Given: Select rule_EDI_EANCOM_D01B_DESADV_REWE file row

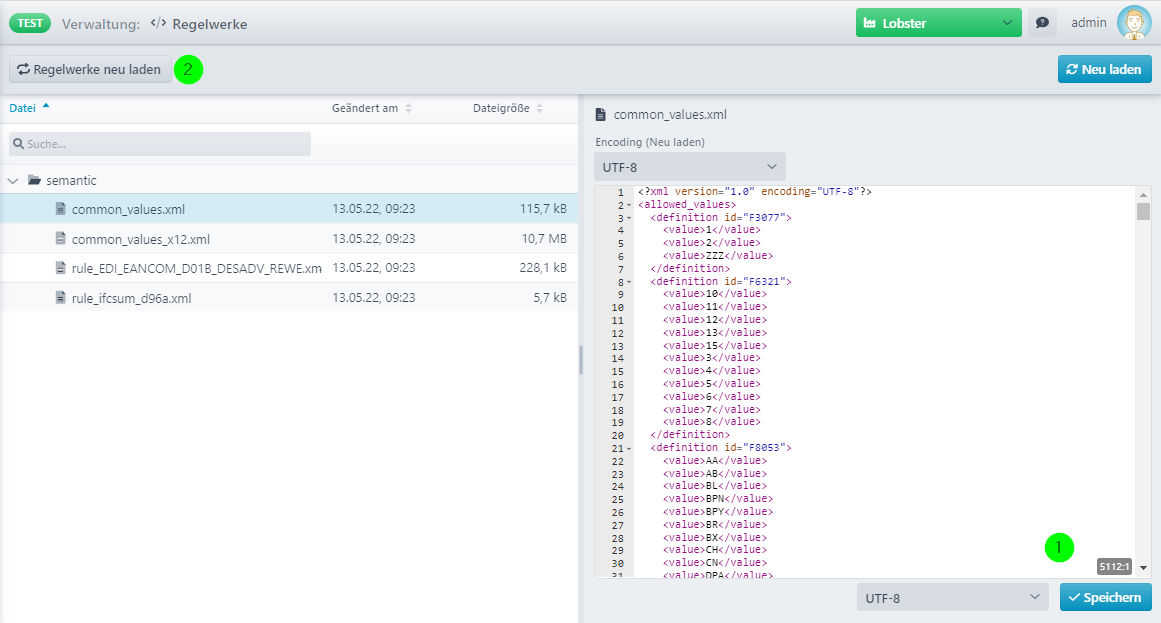Looking at the screenshot, I should (x=196, y=268).
